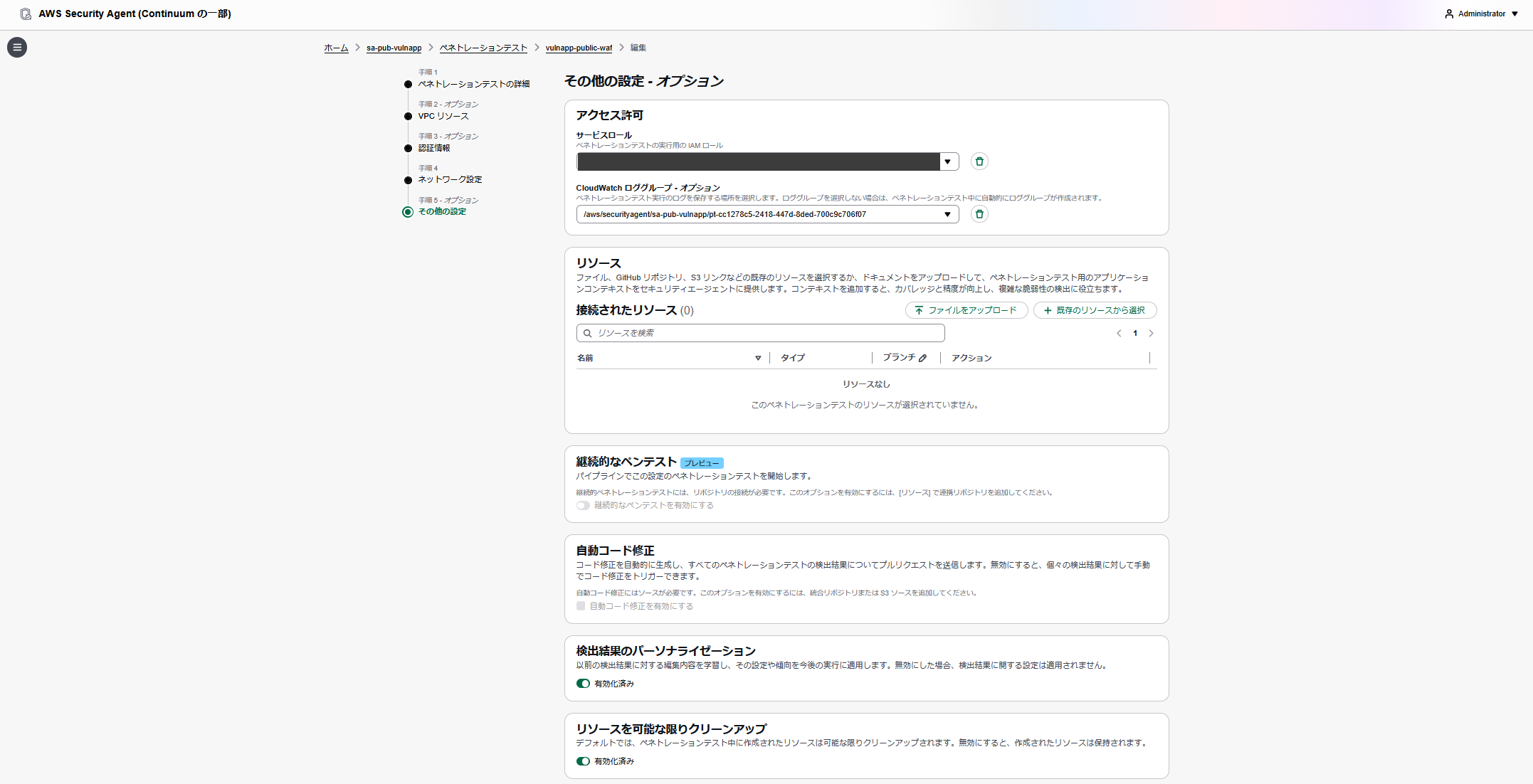Click the タイプ column header

click(x=792, y=358)
